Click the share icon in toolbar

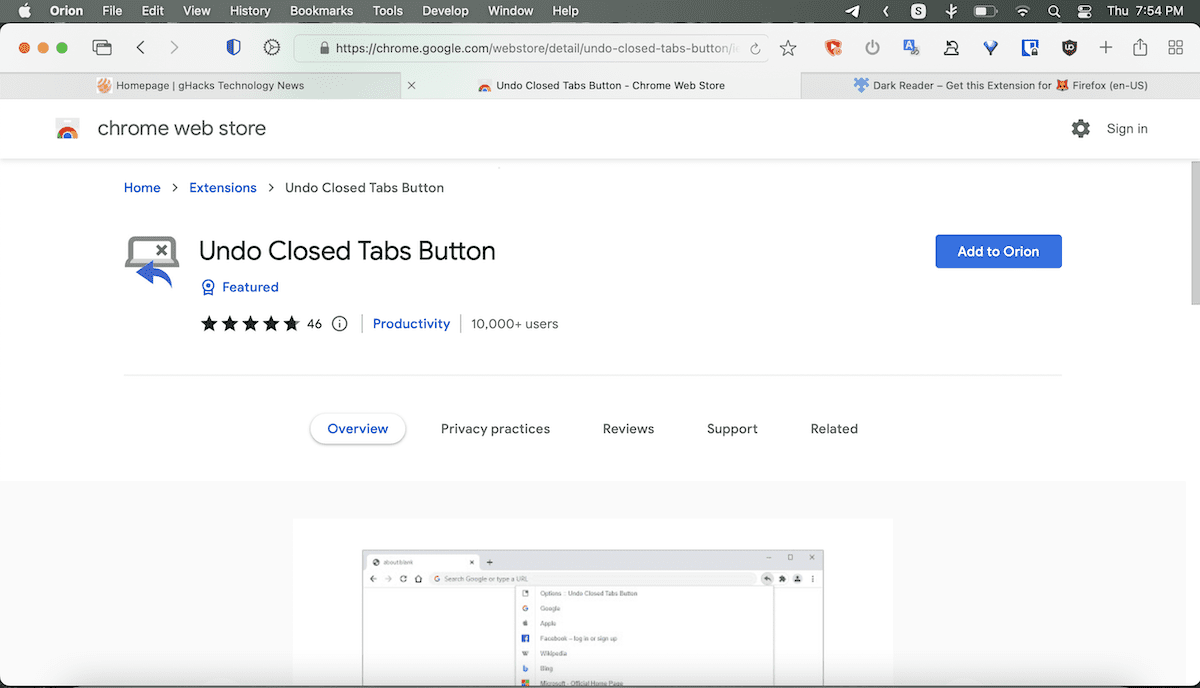pyautogui.click(x=1140, y=47)
